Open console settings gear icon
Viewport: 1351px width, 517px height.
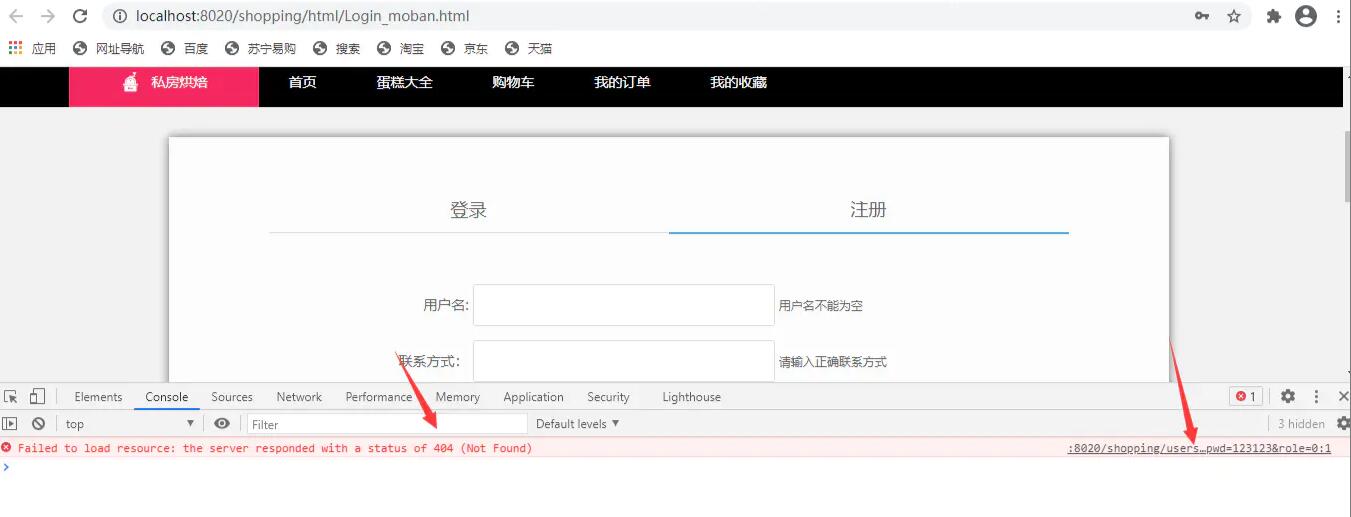tap(1343, 424)
